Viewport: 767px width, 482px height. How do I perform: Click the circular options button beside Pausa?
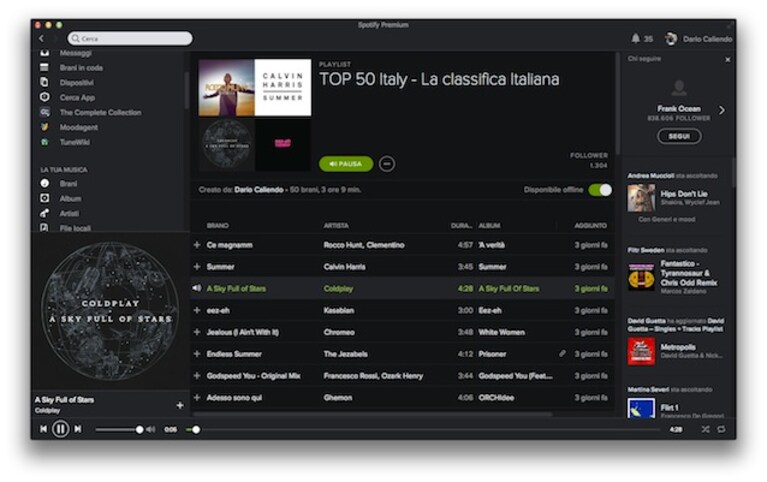(x=386, y=163)
